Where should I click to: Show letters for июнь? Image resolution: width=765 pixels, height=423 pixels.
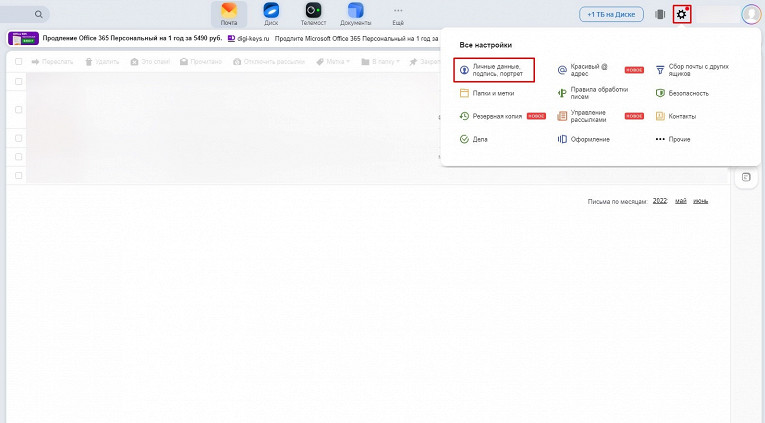tap(701, 201)
